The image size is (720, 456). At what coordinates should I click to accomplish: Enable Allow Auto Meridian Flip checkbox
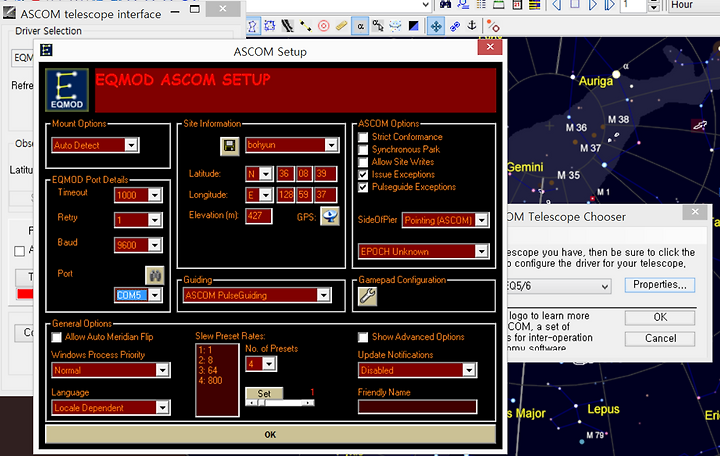(x=56, y=337)
